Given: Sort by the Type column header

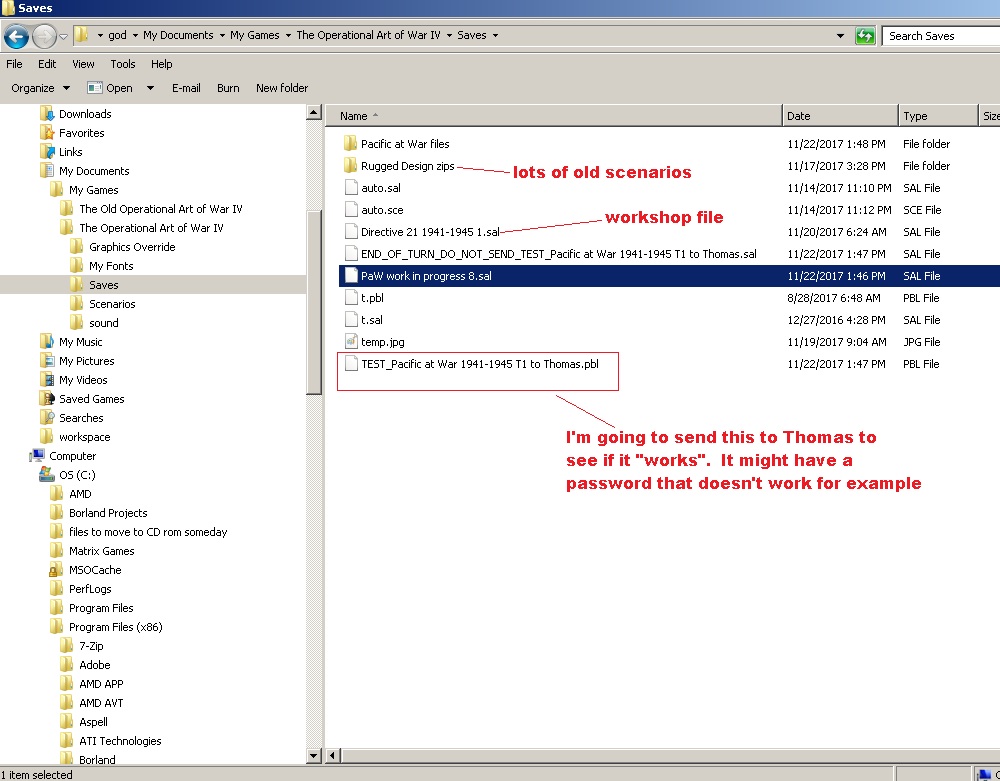Looking at the screenshot, I should click(x=938, y=116).
